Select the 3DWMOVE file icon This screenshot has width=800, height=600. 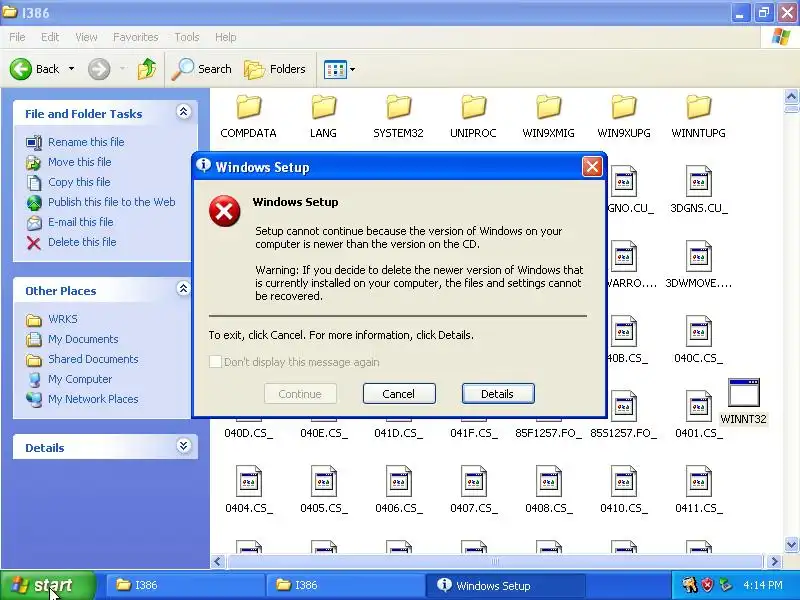(x=698, y=256)
